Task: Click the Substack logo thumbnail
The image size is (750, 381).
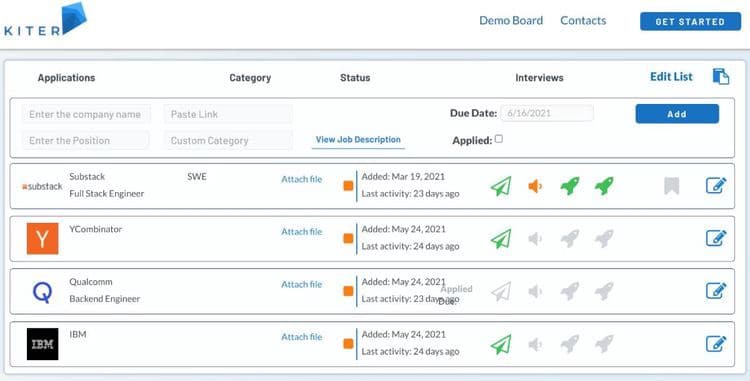Action: click(42, 186)
